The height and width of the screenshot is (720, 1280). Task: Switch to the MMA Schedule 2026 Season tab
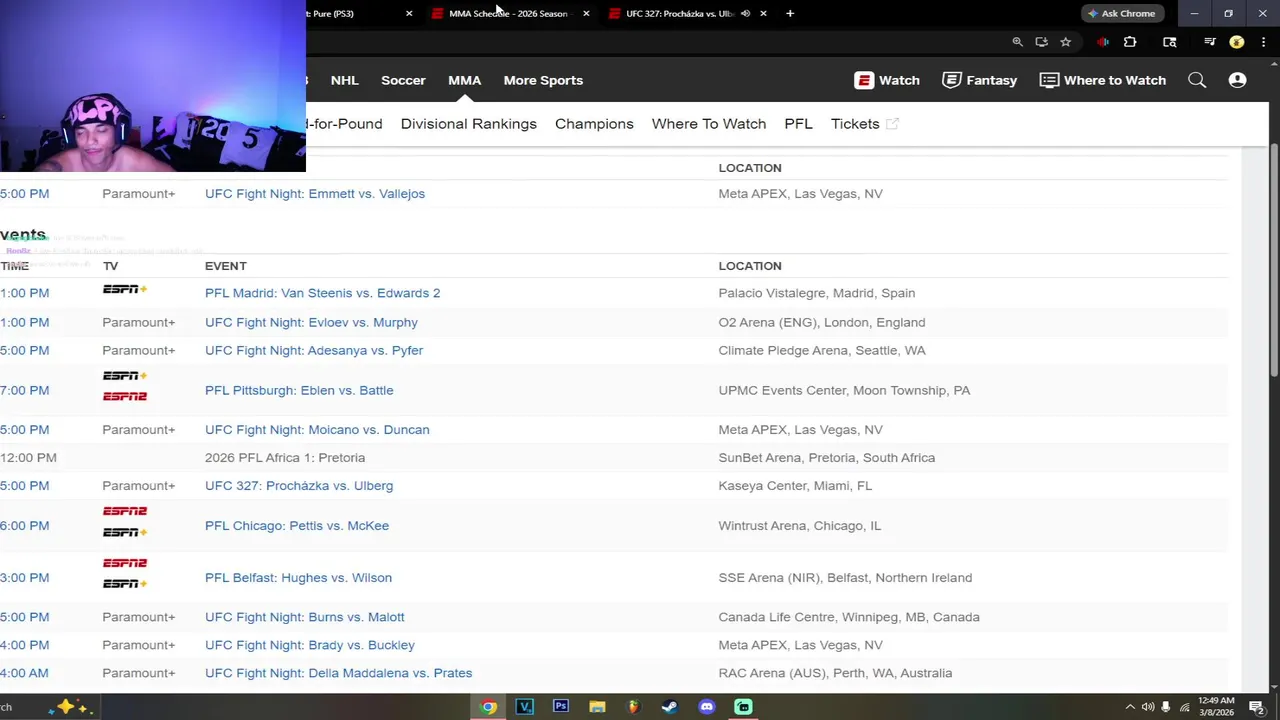(508, 13)
